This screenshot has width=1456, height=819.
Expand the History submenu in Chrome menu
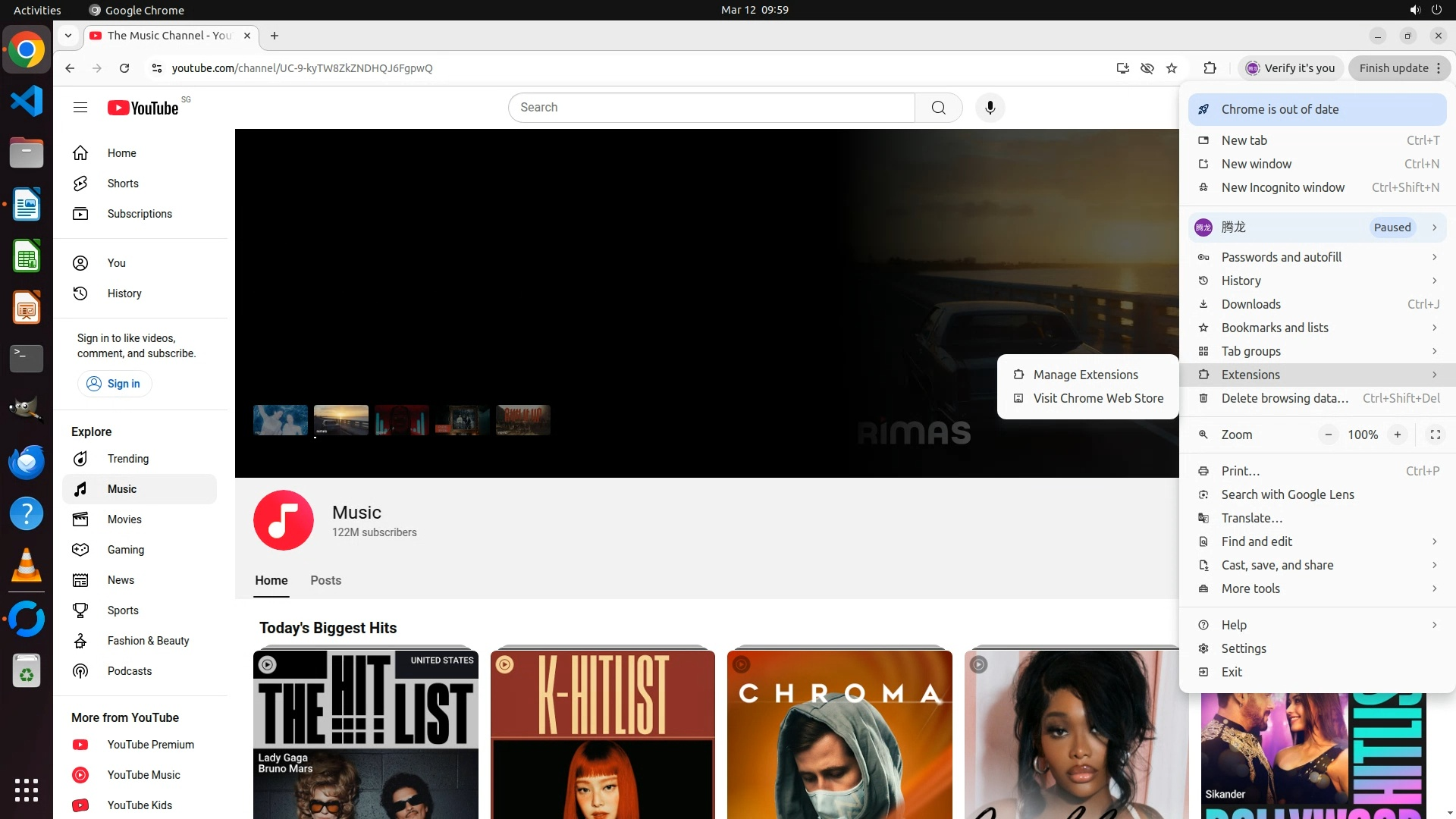click(x=1317, y=281)
